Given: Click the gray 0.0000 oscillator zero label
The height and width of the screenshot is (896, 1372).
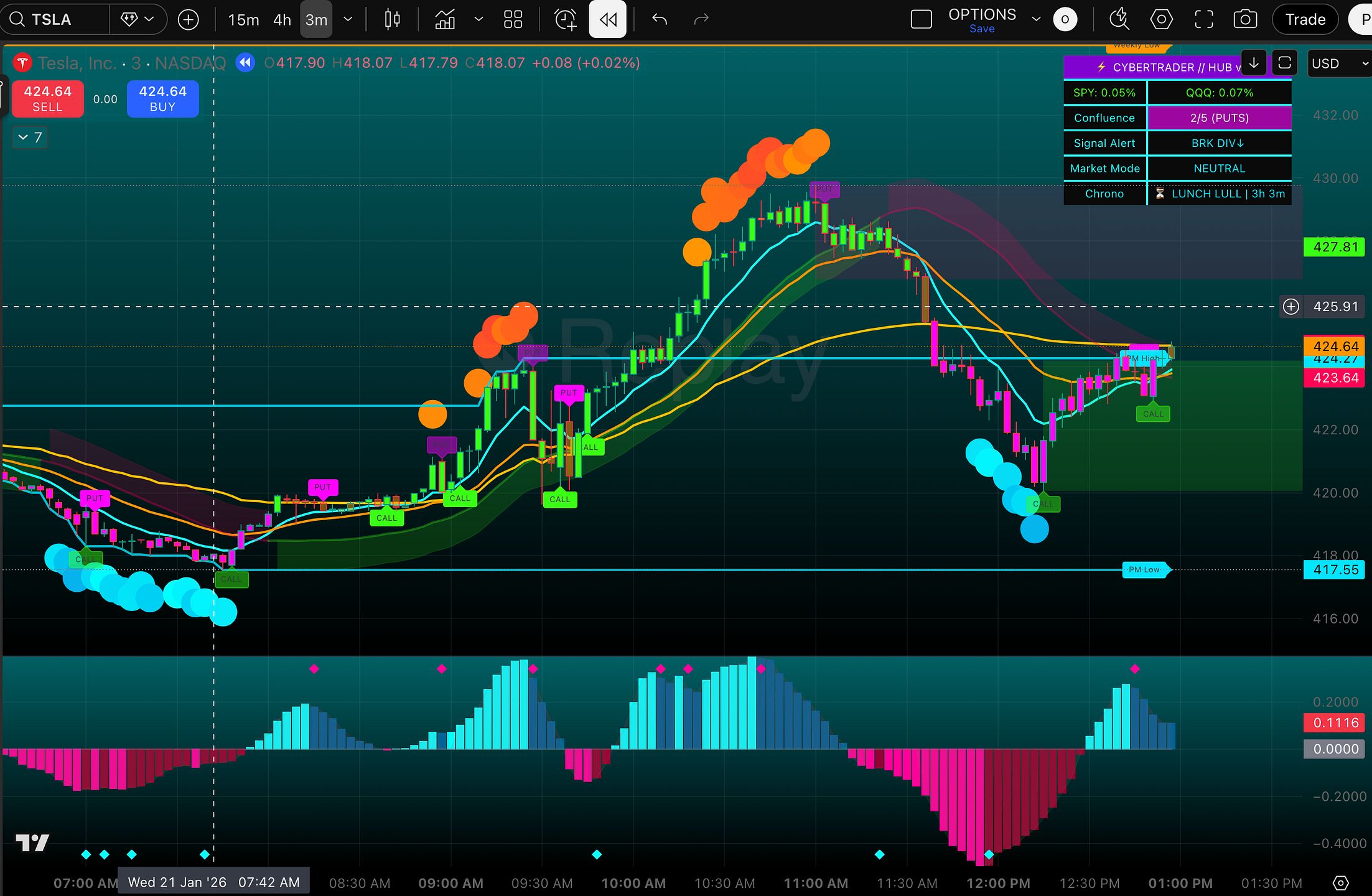Looking at the screenshot, I should tap(1335, 749).
